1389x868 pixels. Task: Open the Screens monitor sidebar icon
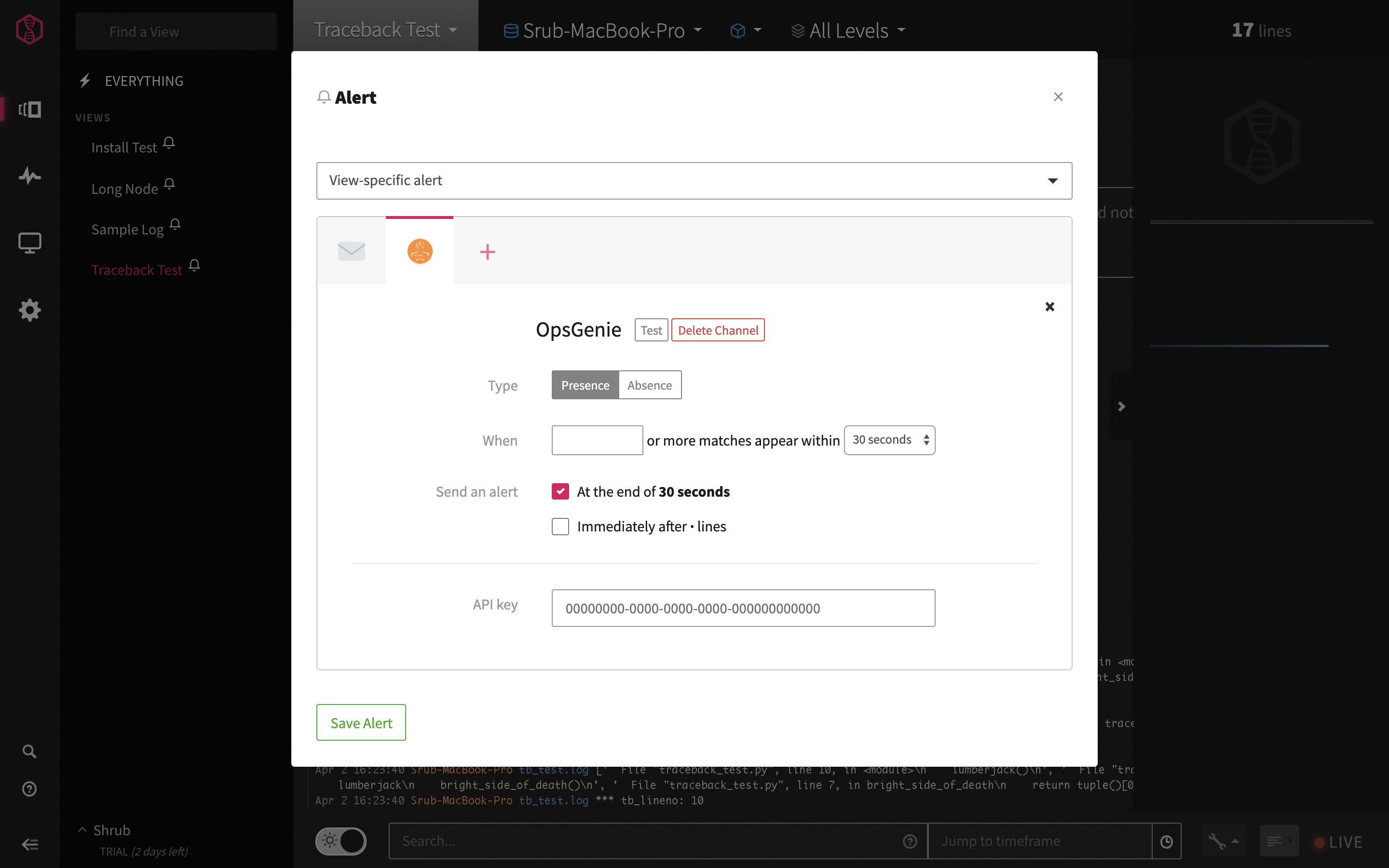(x=29, y=243)
